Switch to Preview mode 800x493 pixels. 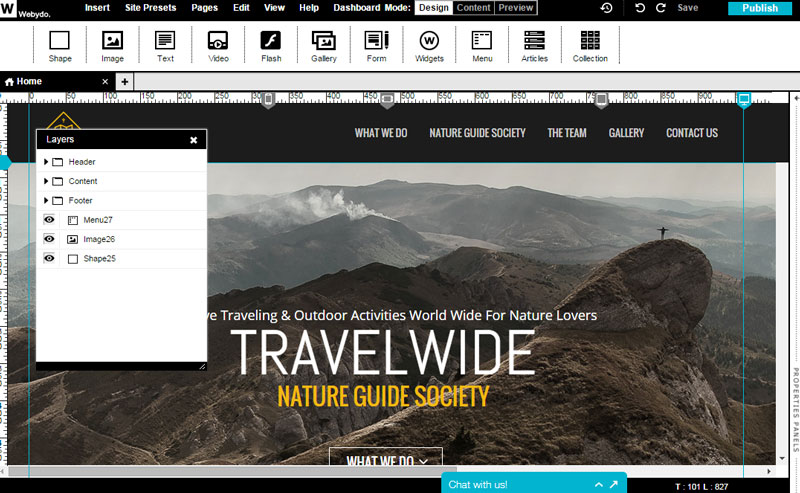516,8
